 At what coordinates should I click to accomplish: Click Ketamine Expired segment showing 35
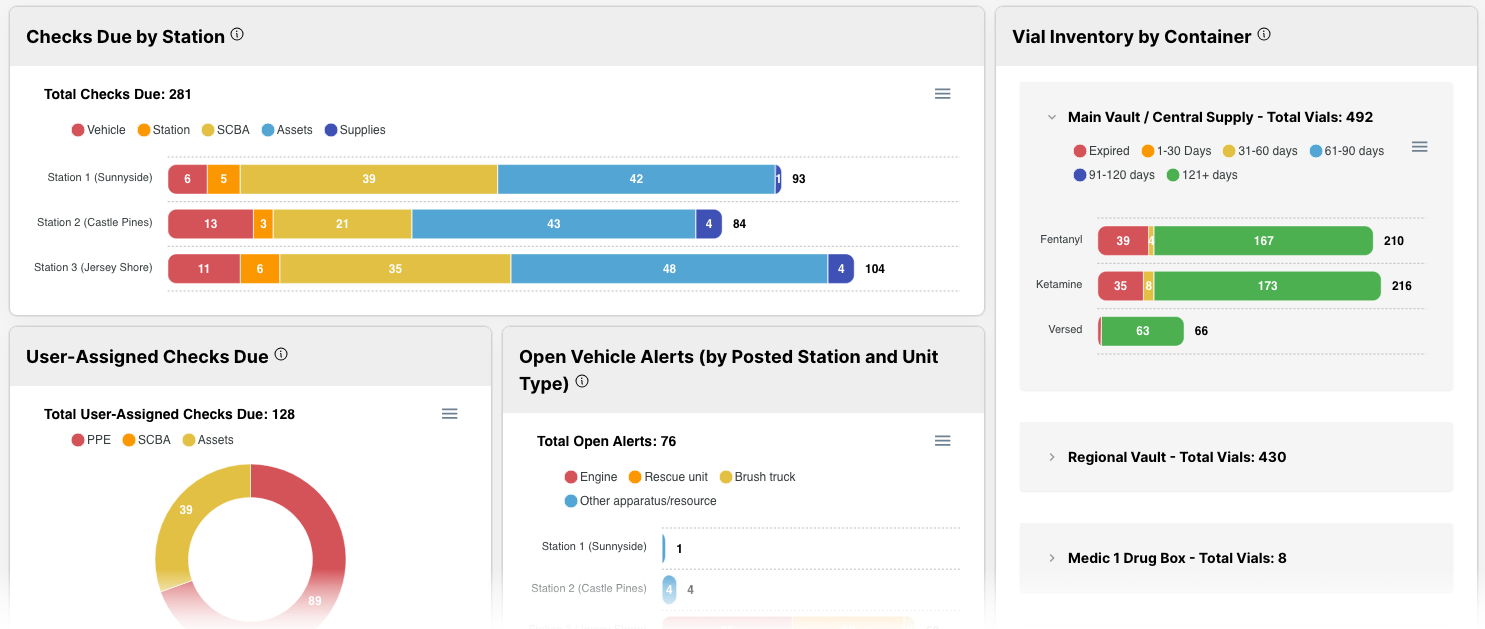click(x=1120, y=286)
